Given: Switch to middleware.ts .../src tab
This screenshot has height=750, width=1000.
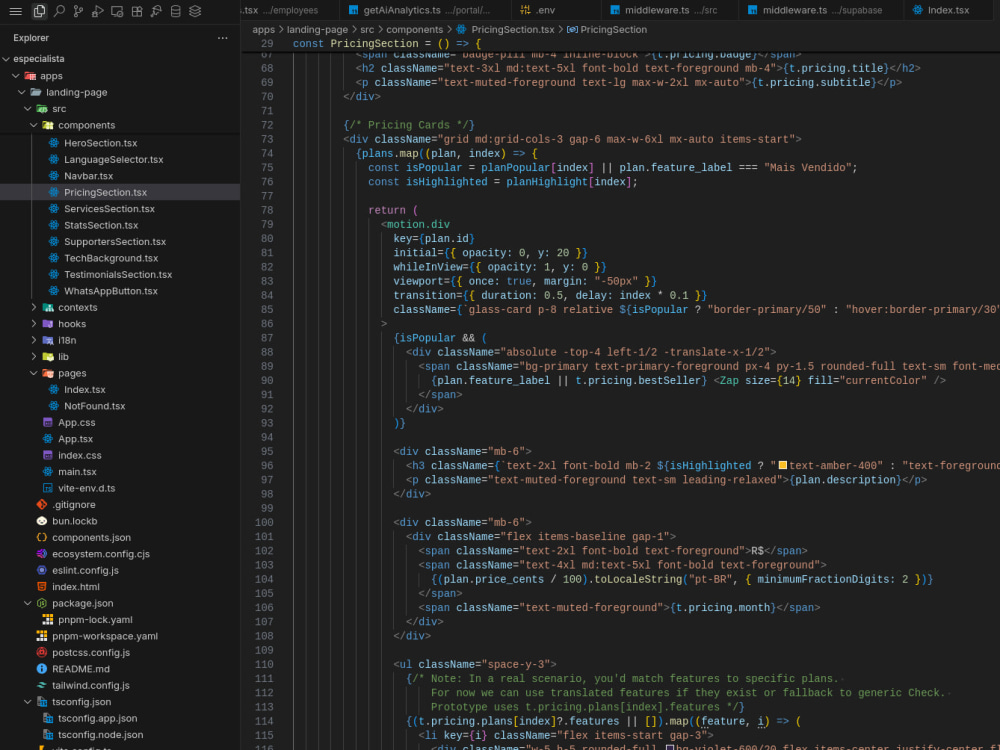Looking at the screenshot, I should pyautogui.click(x=670, y=10).
